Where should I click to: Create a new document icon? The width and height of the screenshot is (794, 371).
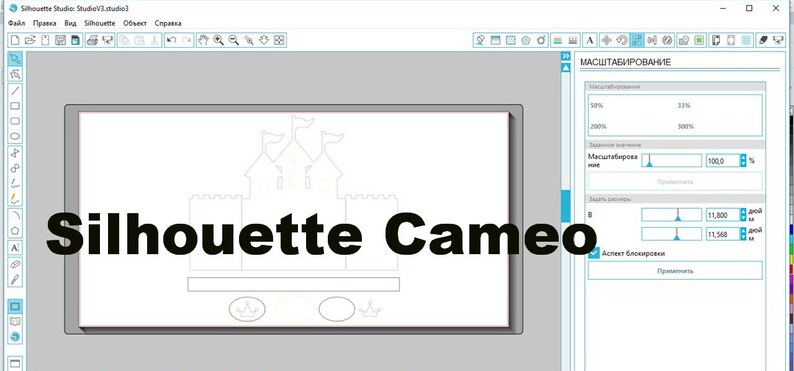pyautogui.click(x=15, y=40)
